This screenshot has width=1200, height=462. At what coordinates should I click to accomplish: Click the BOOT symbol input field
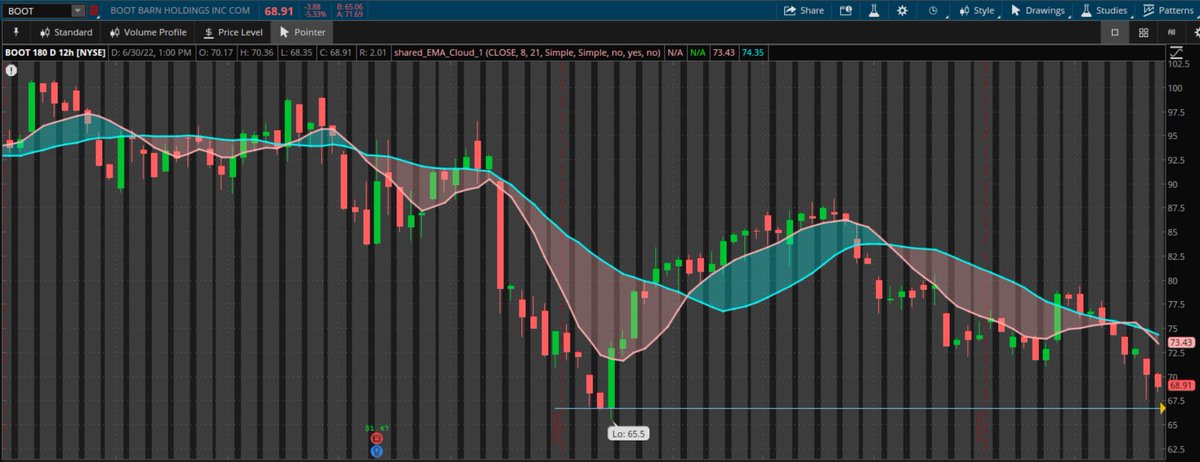tap(37, 10)
